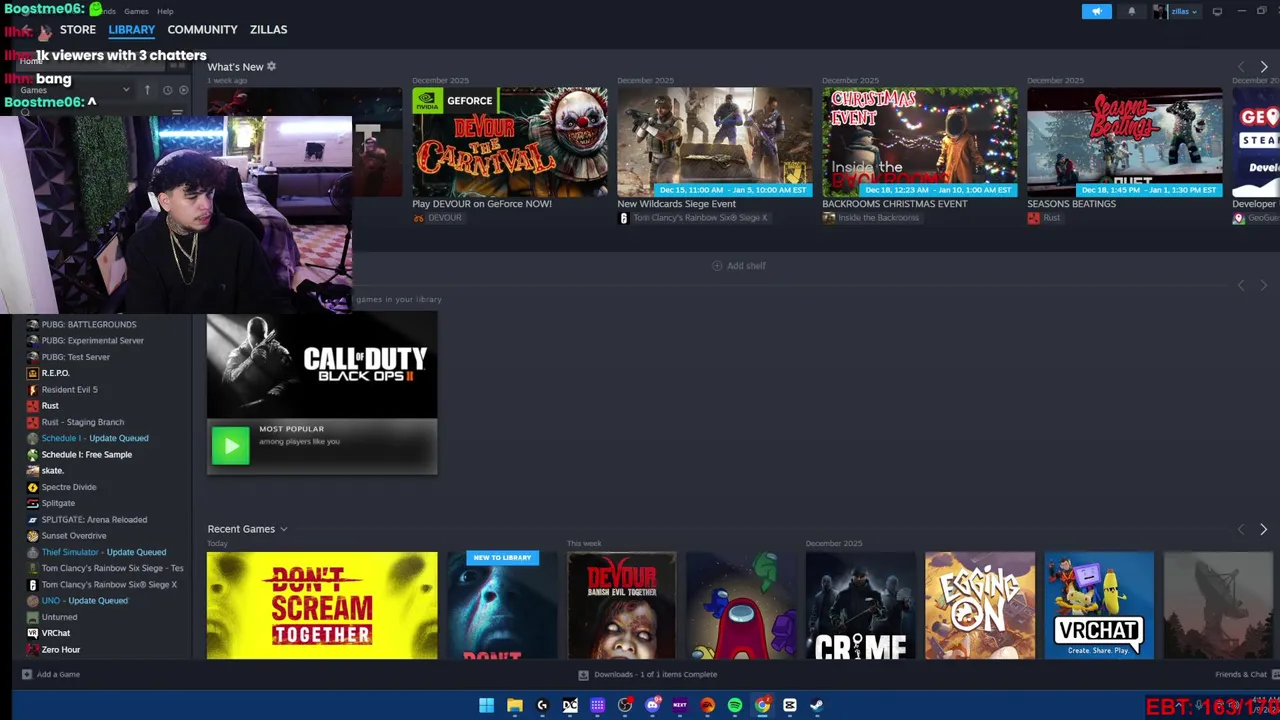Open CapCut from the taskbar

[789, 705]
